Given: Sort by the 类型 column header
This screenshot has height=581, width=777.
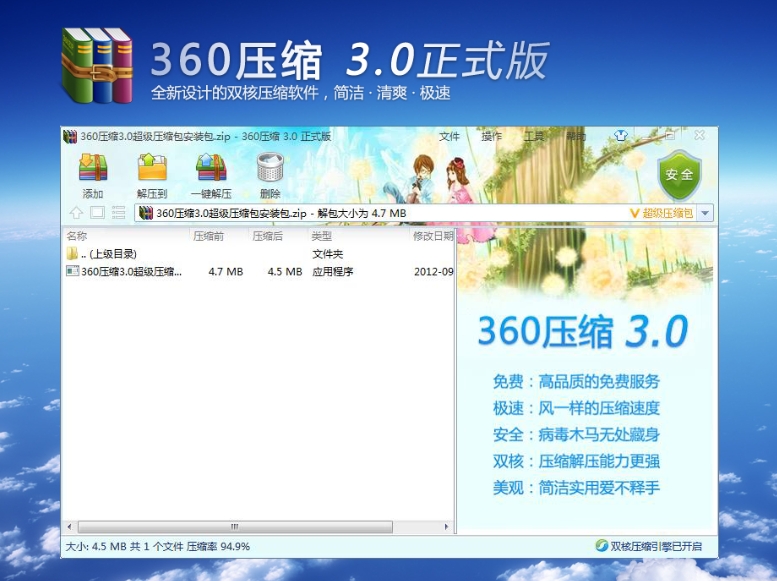Looking at the screenshot, I should coord(322,236).
